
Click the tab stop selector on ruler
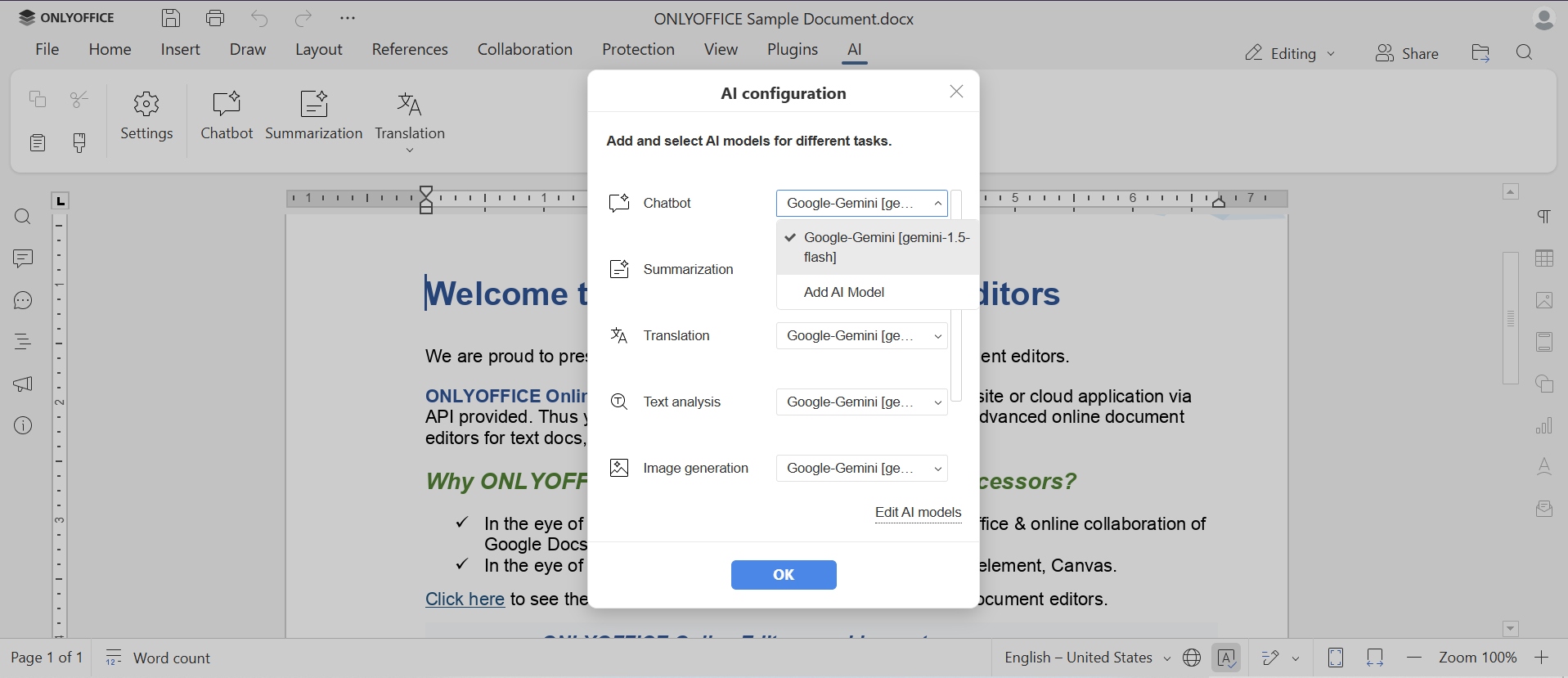click(x=61, y=200)
